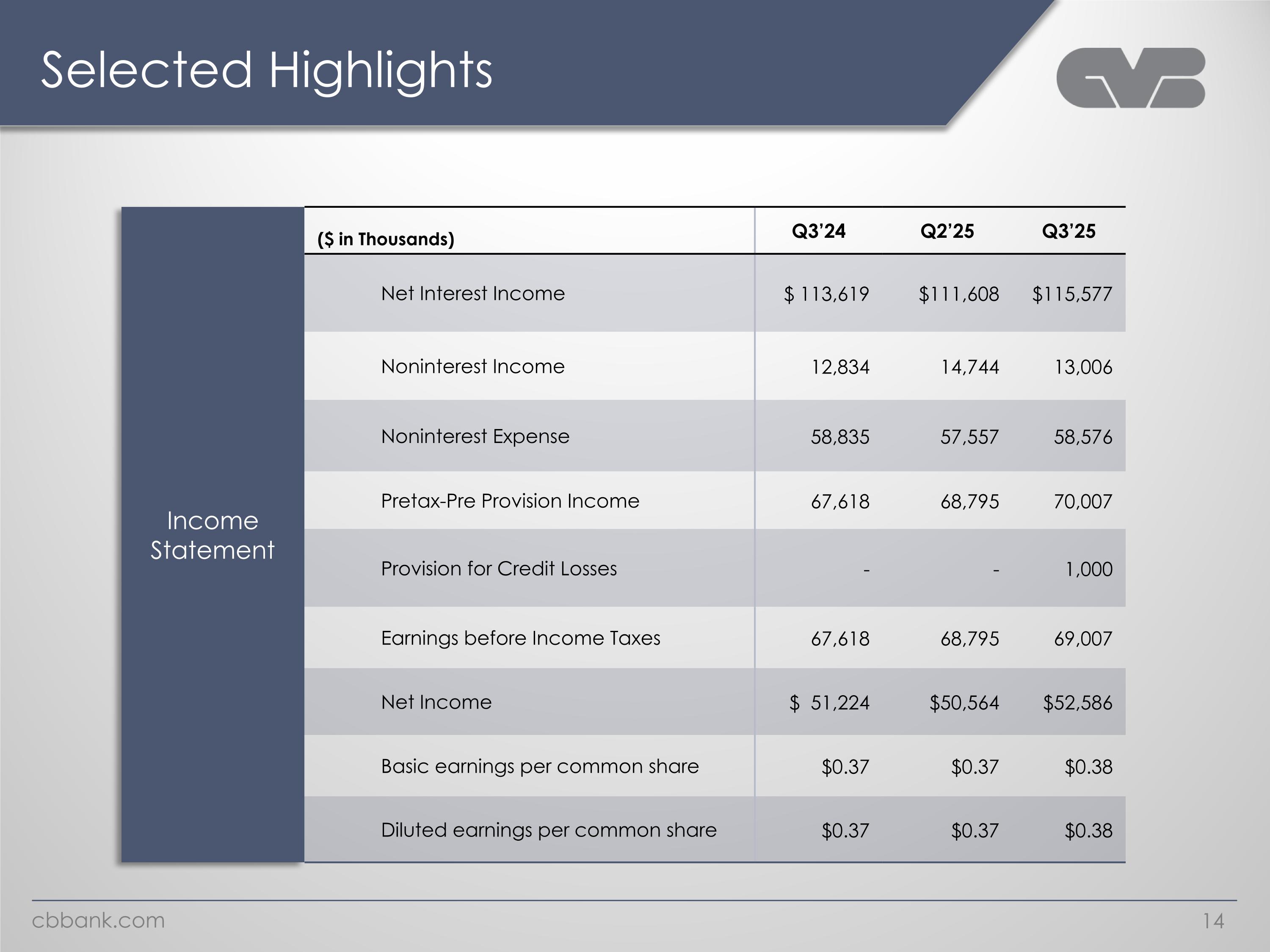
Task: Click the Q2'25 column header
Action: click(x=947, y=231)
